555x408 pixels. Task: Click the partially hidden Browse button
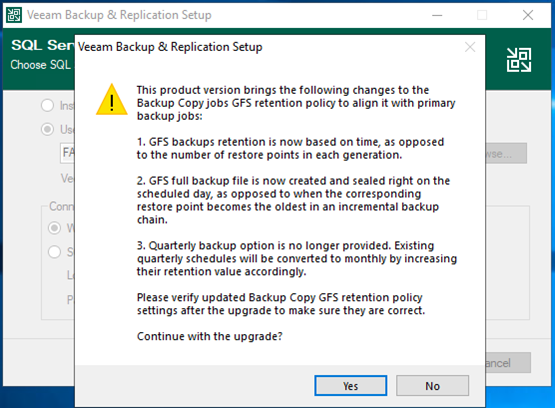(506, 153)
